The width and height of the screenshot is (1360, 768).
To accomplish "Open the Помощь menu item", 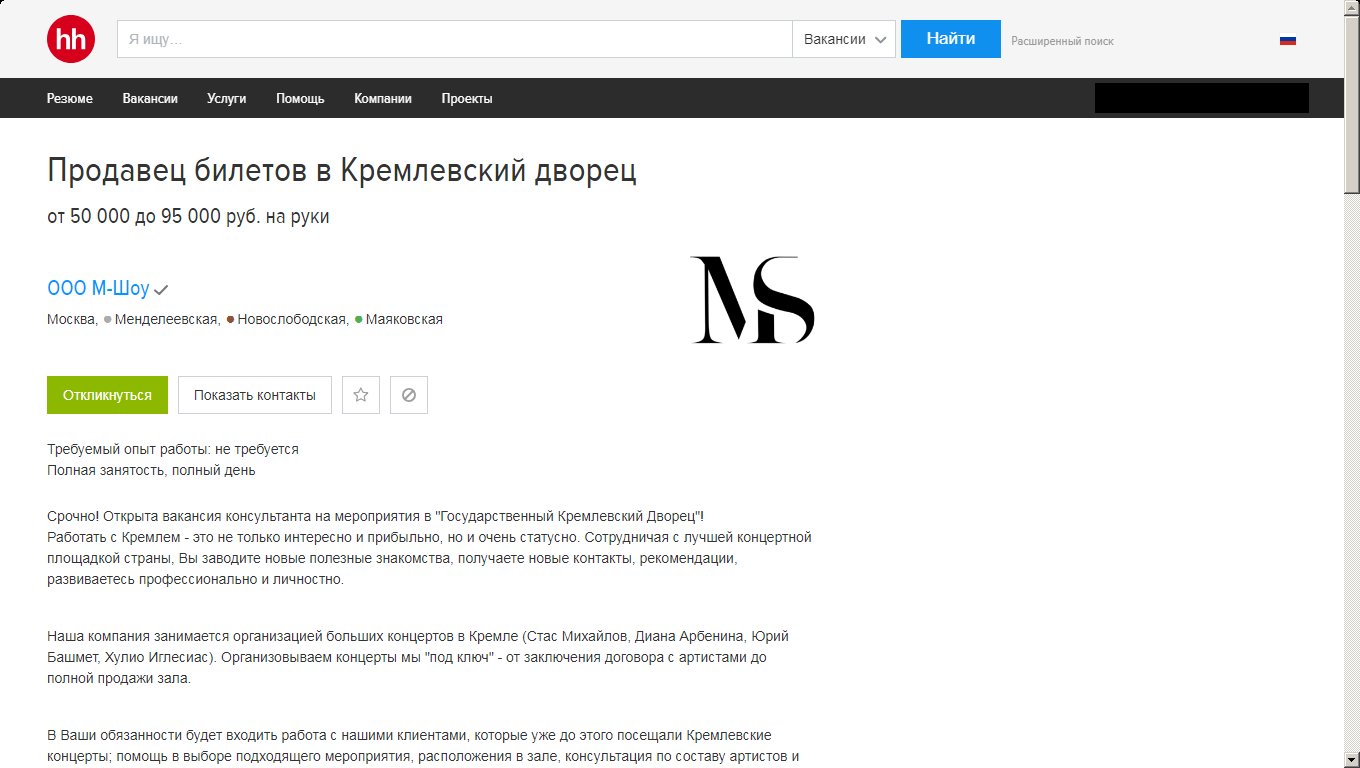I will (300, 98).
